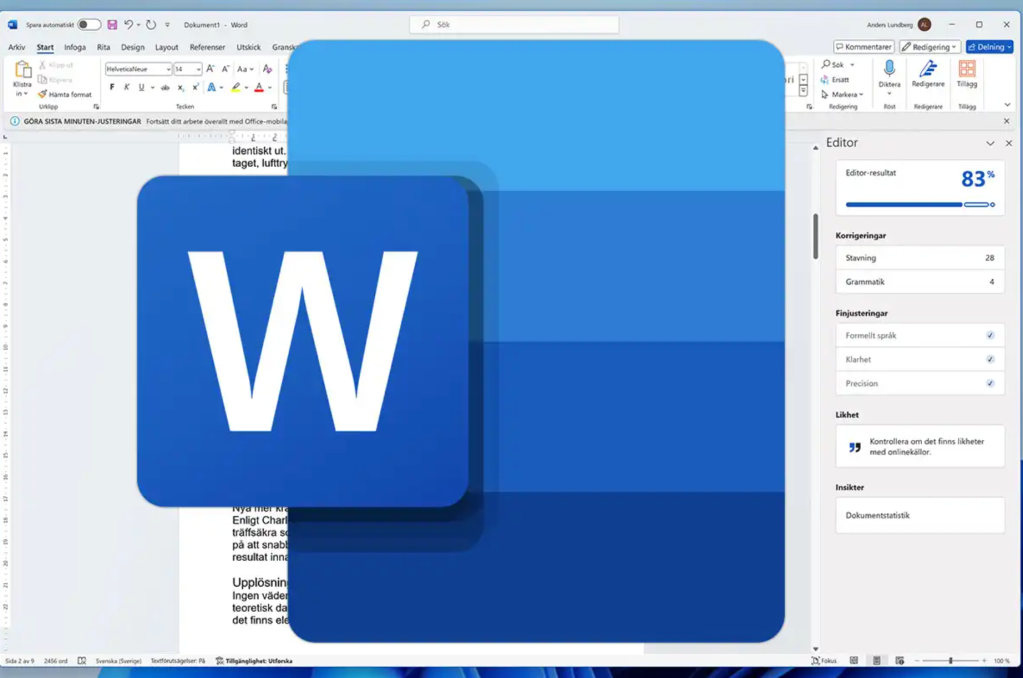Toggle subscript formatting
This screenshot has width=1023, height=678.
[181, 87]
